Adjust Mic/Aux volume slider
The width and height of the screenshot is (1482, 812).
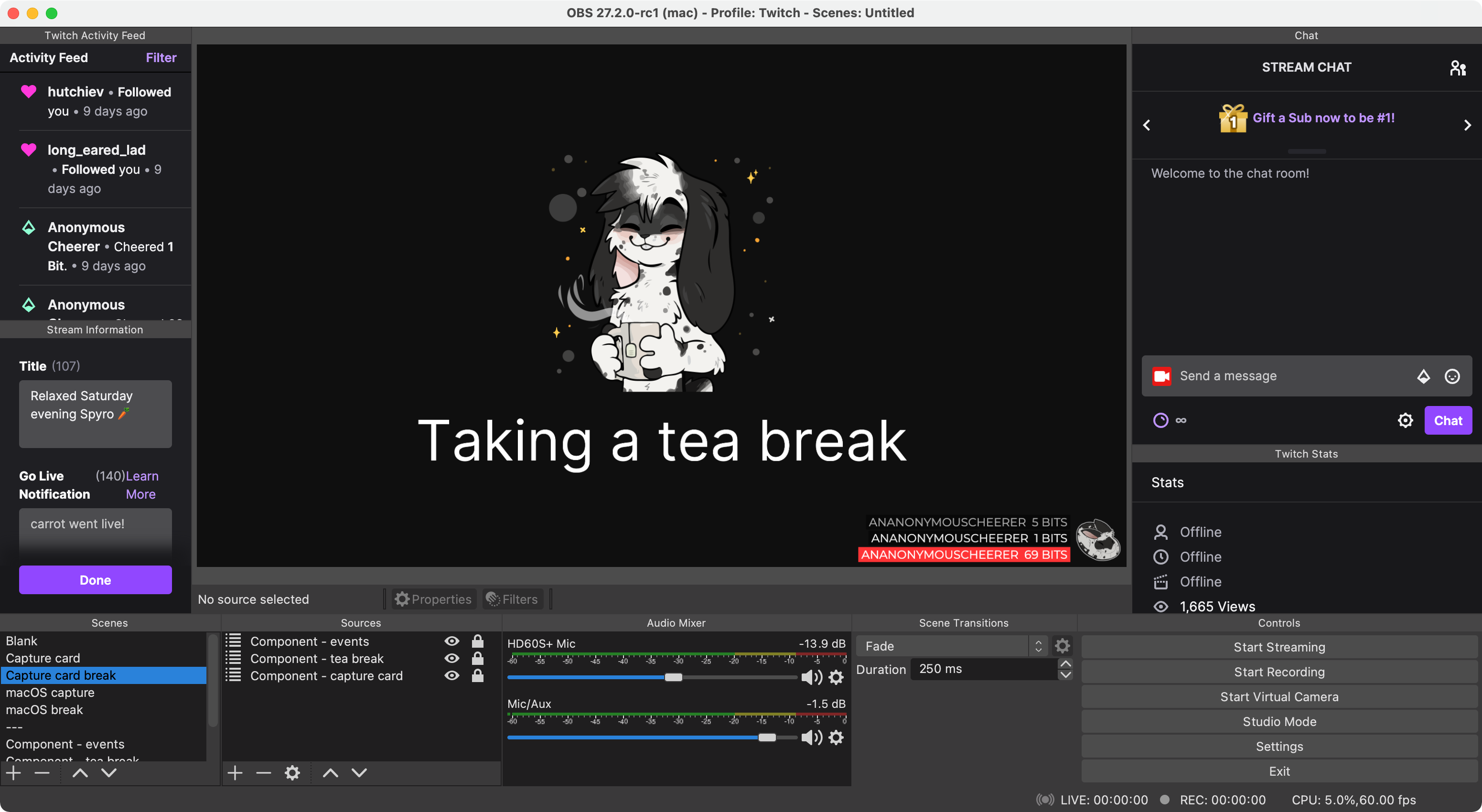766,737
